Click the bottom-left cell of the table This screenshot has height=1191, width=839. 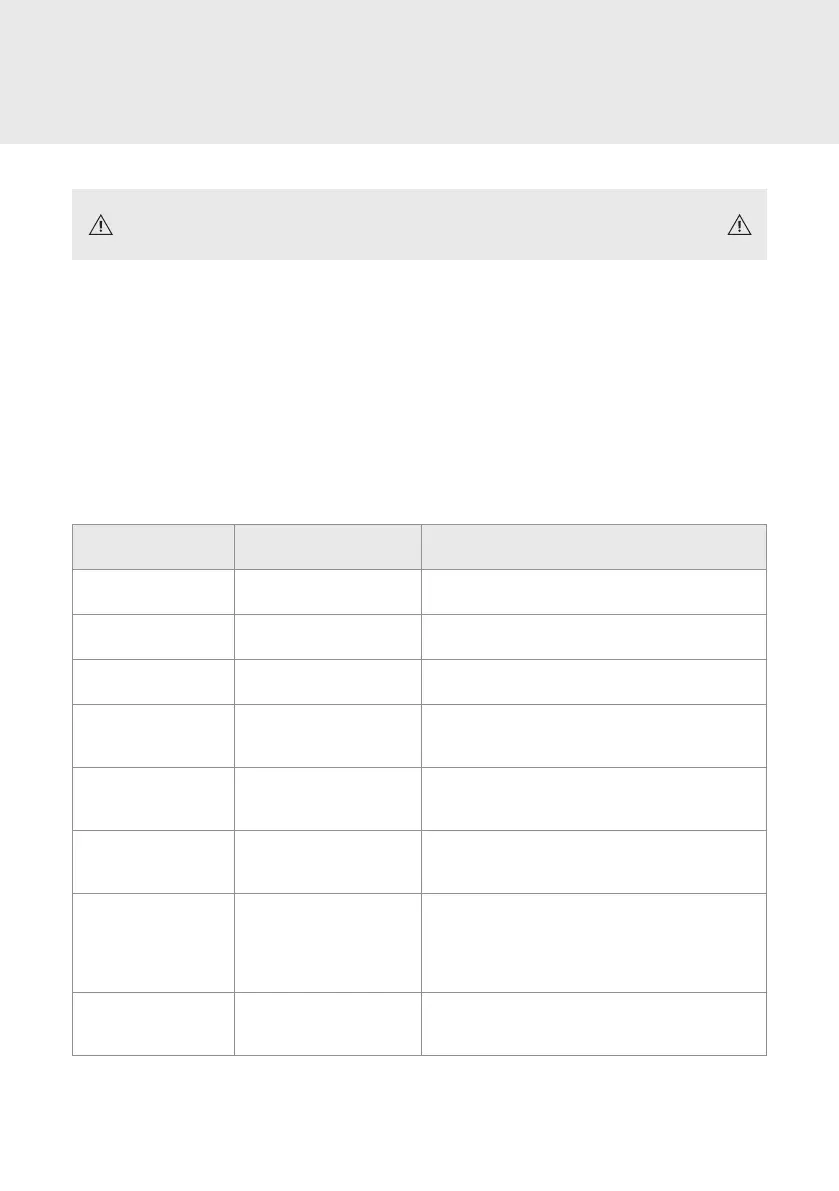pyautogui.click(x=153, y=1023)
